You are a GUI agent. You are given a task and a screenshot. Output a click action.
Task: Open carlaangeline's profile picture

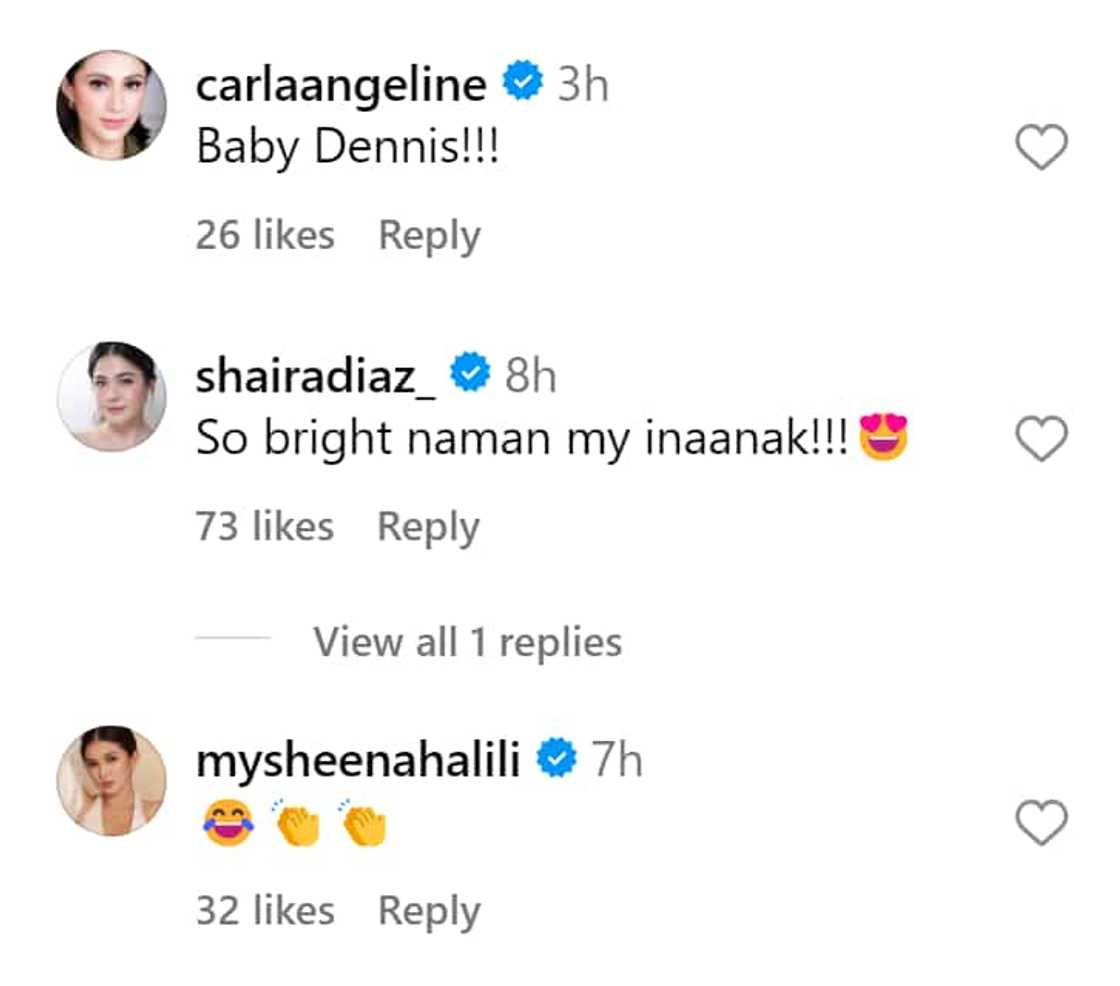coord(111,104)
